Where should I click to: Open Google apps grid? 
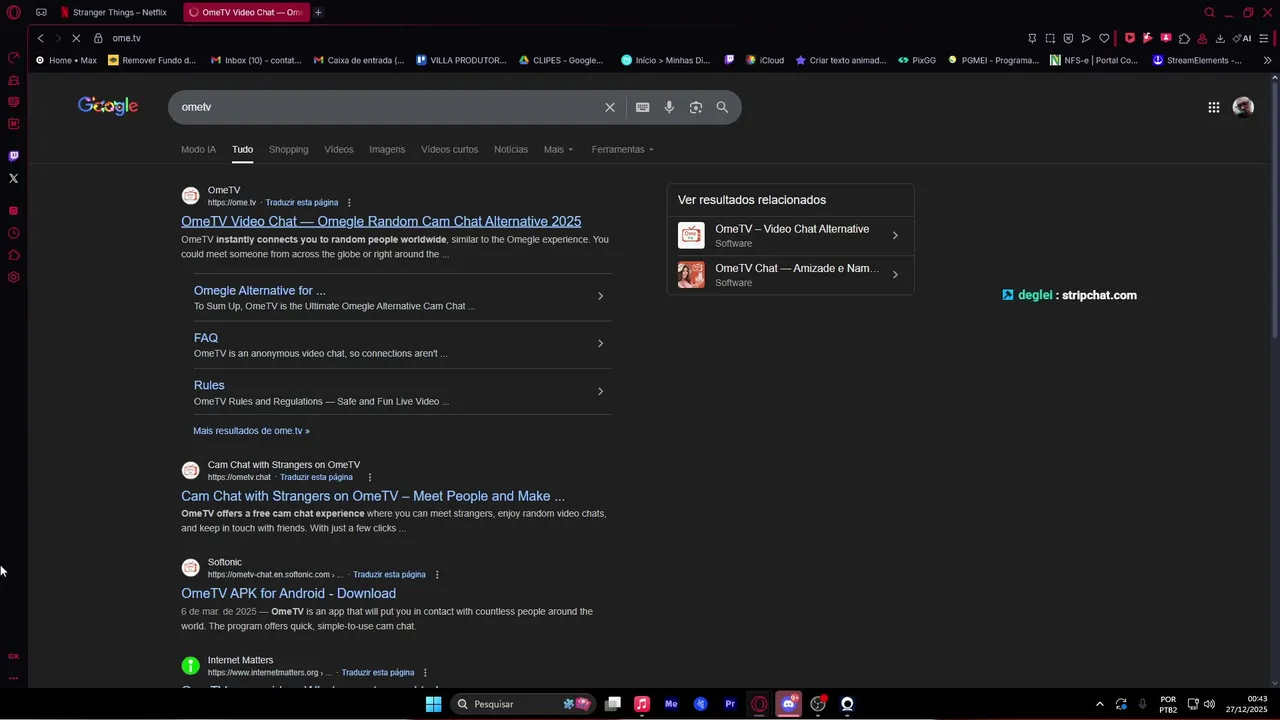(1213, 107)
